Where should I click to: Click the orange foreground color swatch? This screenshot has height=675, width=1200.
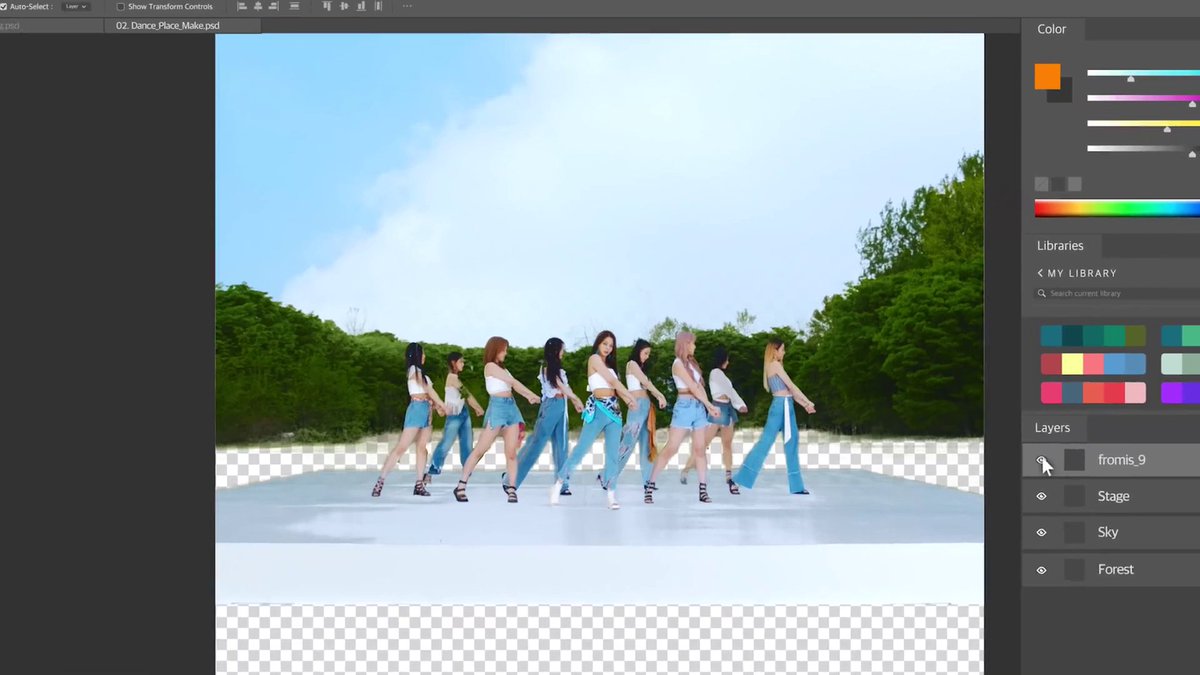click(1047, 76)
